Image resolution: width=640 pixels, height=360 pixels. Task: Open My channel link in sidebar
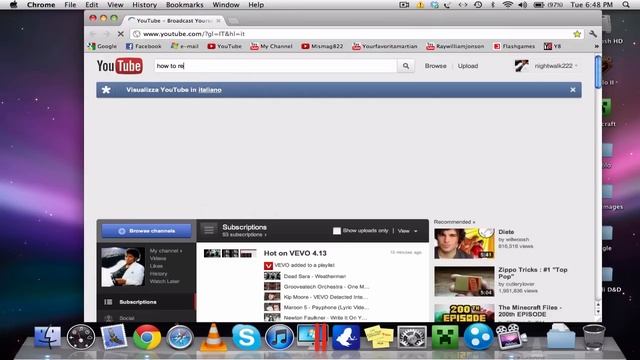(x=165, y=251)
